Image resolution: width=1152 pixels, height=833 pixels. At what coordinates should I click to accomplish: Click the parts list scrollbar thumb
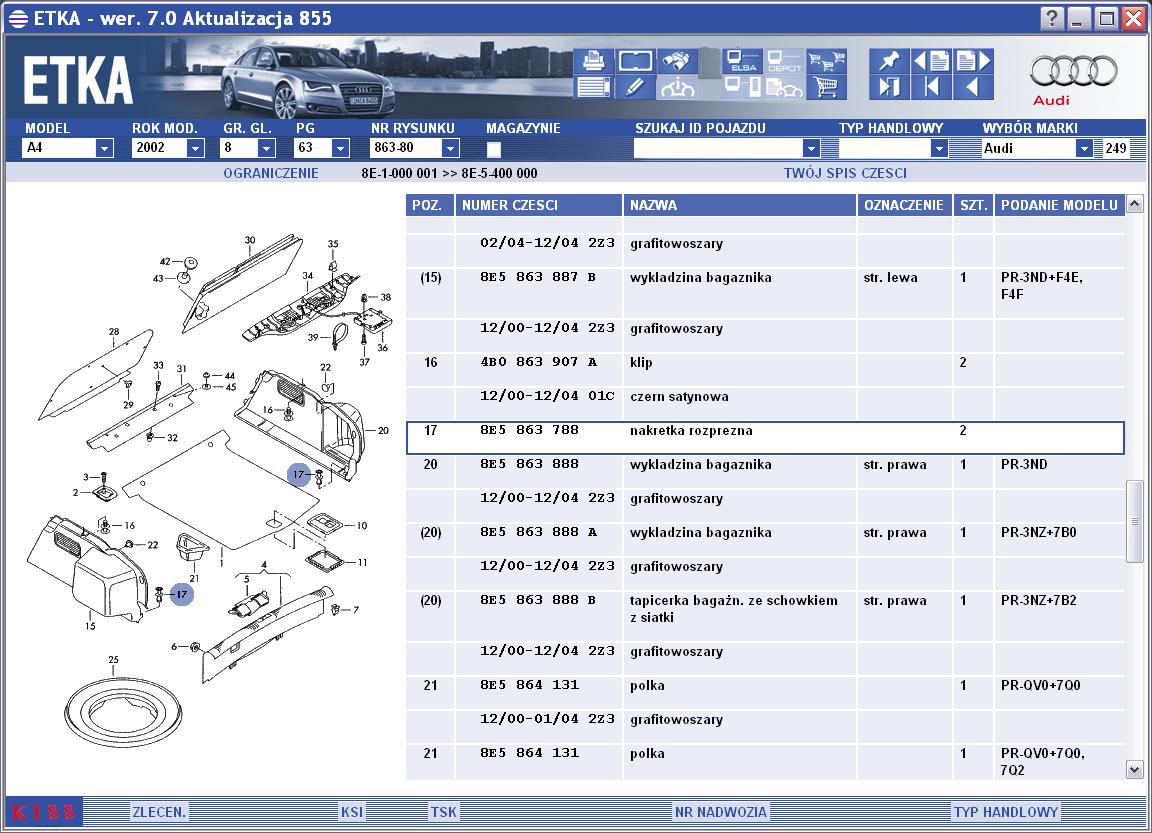tap(1134, 521)
